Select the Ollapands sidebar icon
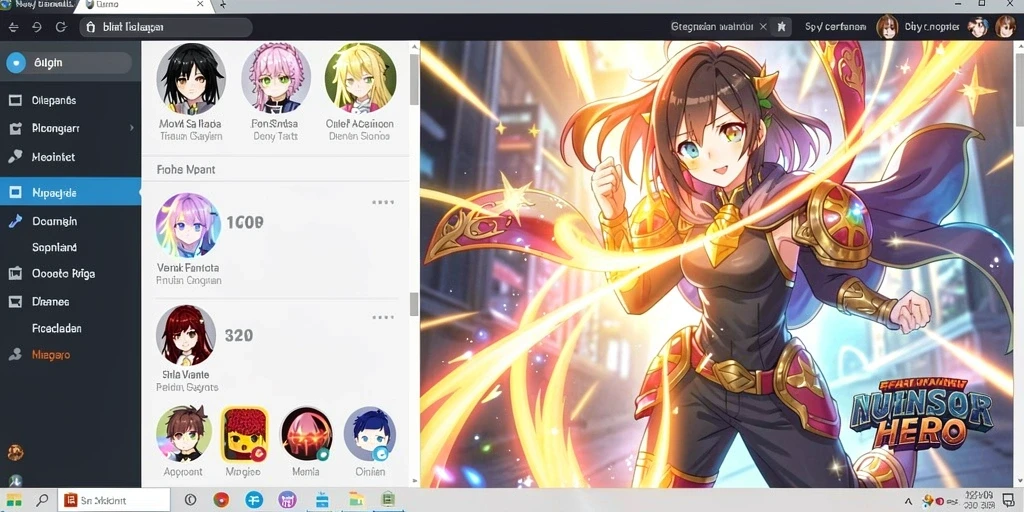1024x512 pixels. [15, 101]
